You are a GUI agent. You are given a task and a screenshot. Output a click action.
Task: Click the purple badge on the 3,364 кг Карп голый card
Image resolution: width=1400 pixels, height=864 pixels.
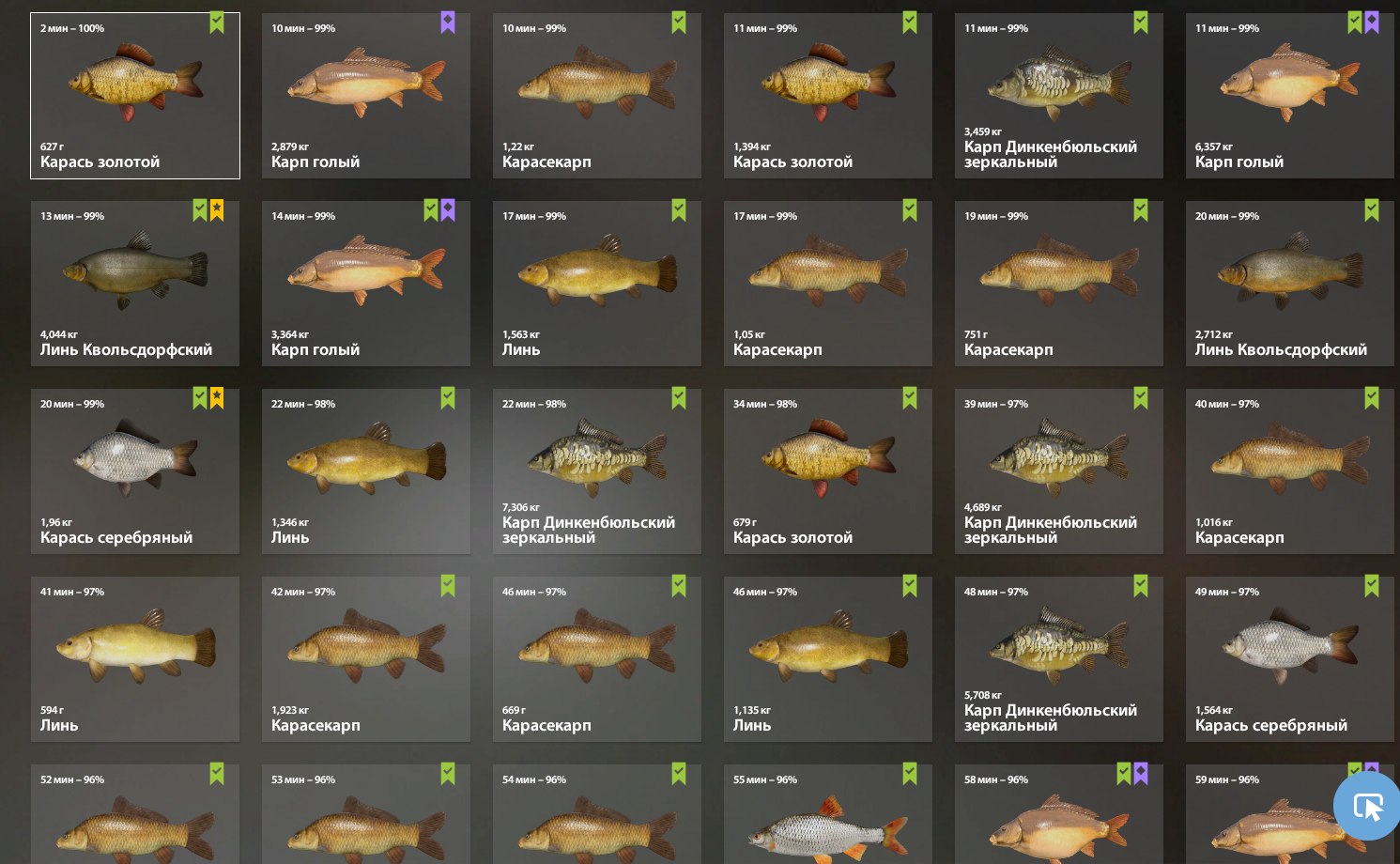(x=448, y=210)
